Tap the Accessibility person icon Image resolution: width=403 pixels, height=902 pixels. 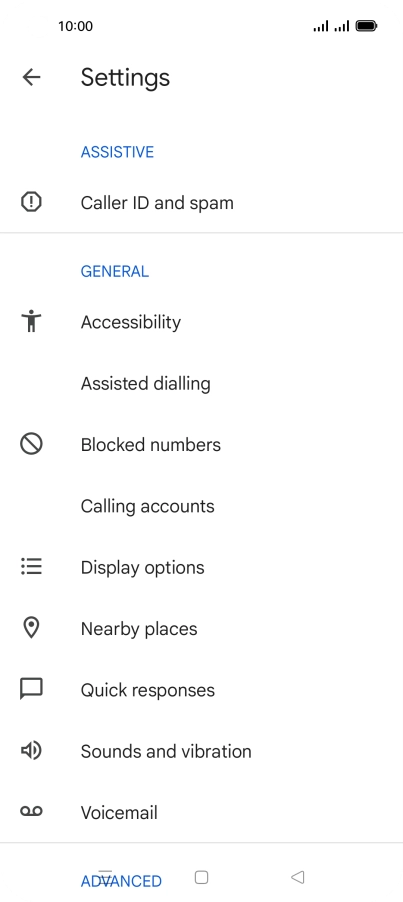31,321
